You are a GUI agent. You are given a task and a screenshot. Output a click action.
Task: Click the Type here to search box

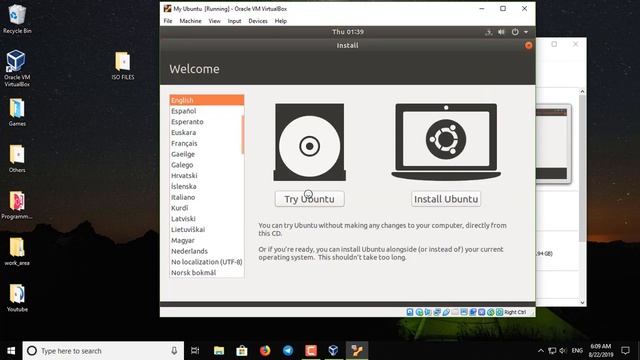click(103, 351)
